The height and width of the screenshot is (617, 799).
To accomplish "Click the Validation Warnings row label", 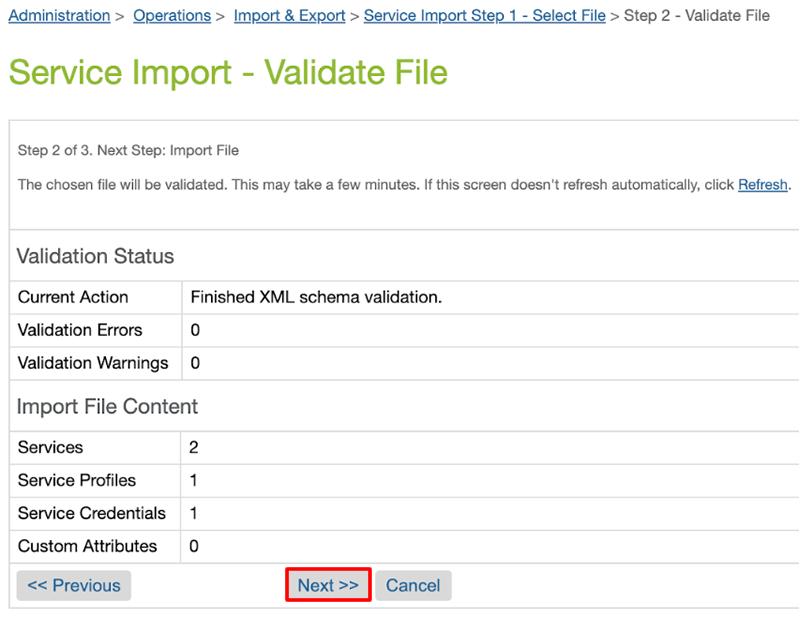I will (x=93, y=363).
